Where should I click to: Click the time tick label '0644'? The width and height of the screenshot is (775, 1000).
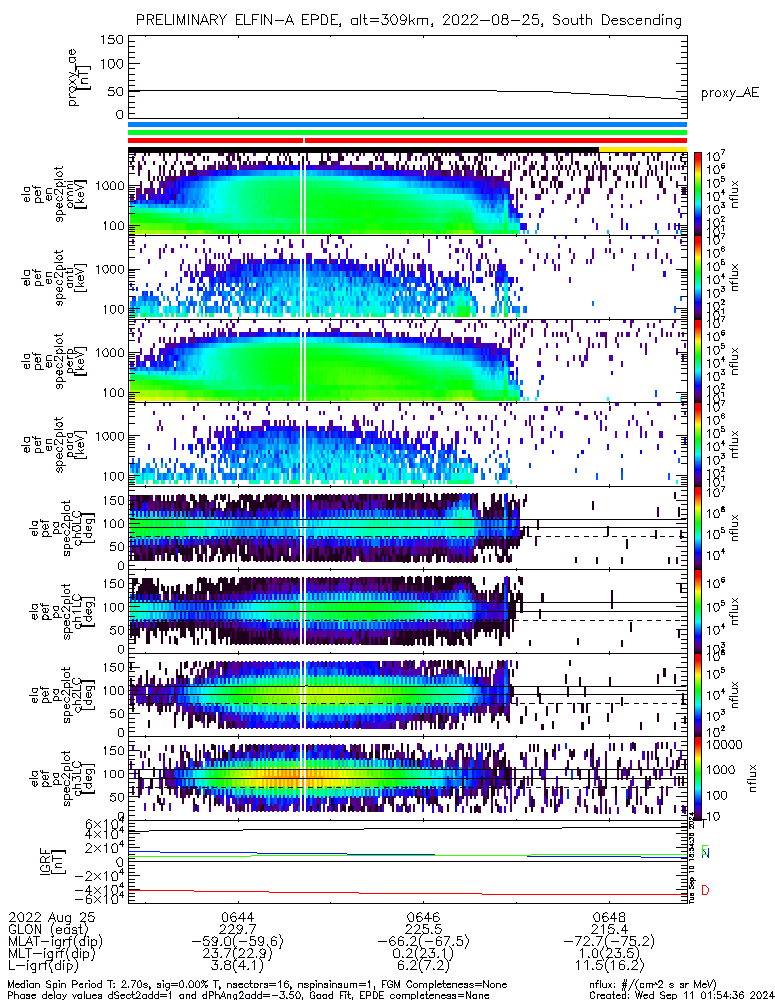click(x=237, y=917)
